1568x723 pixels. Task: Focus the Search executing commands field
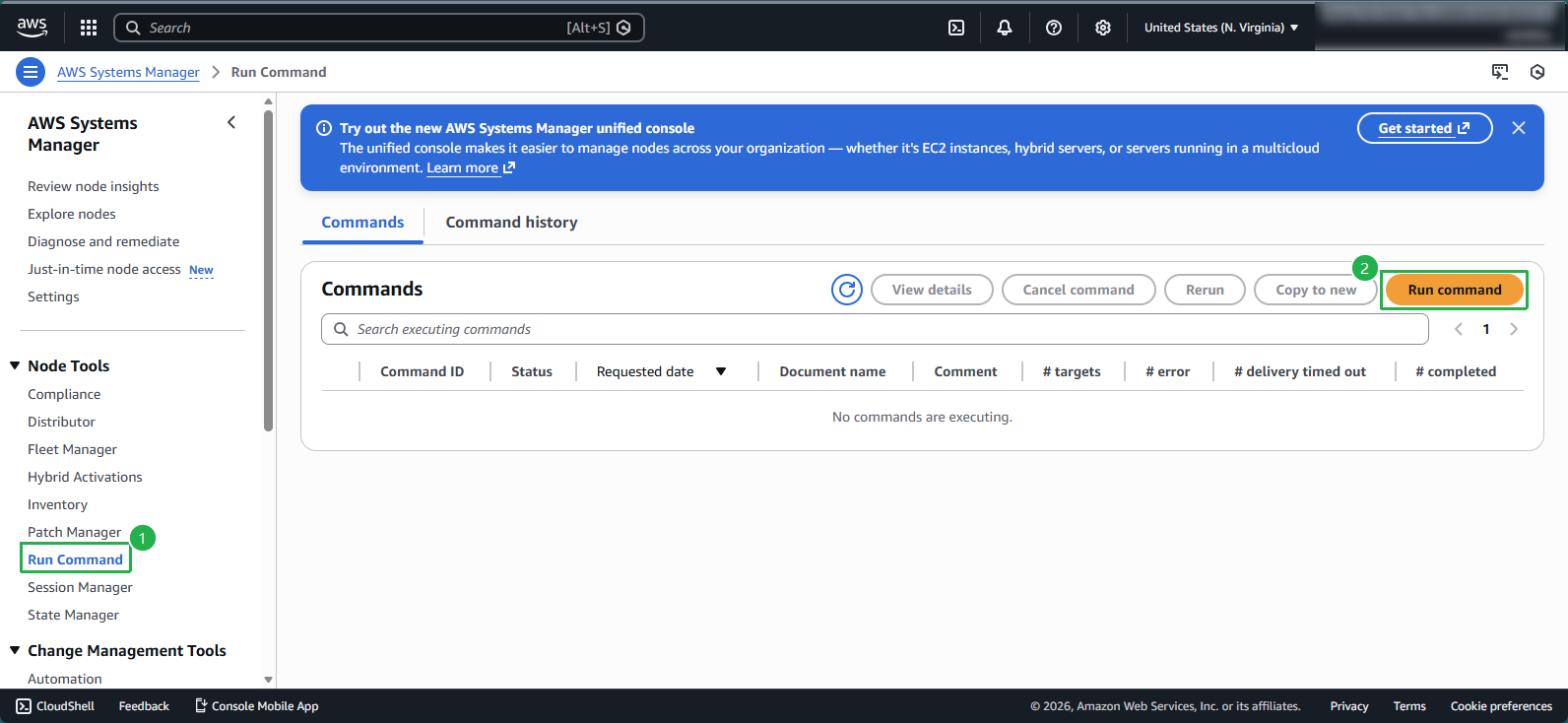(x=875, y=329)
